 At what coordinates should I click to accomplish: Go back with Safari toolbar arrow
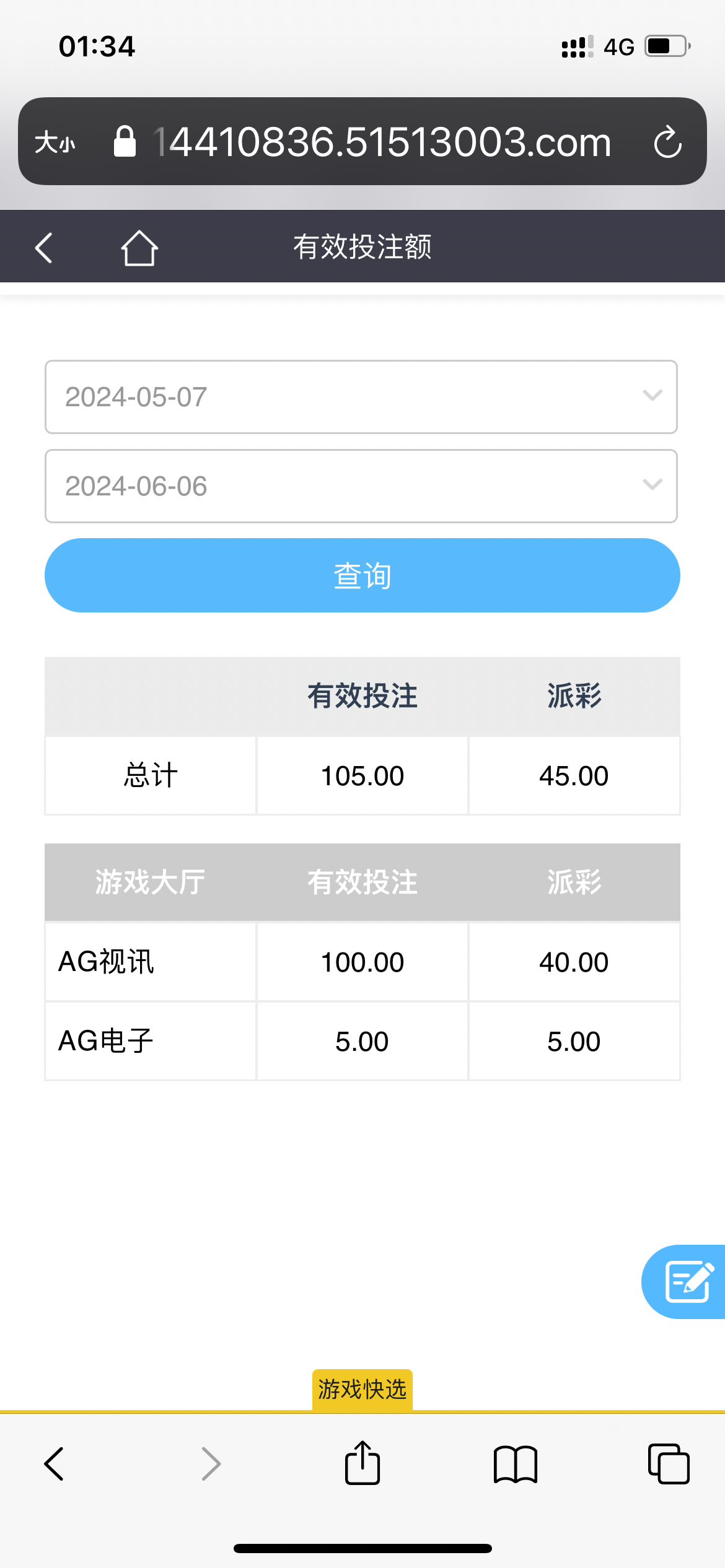(55, 1465)
